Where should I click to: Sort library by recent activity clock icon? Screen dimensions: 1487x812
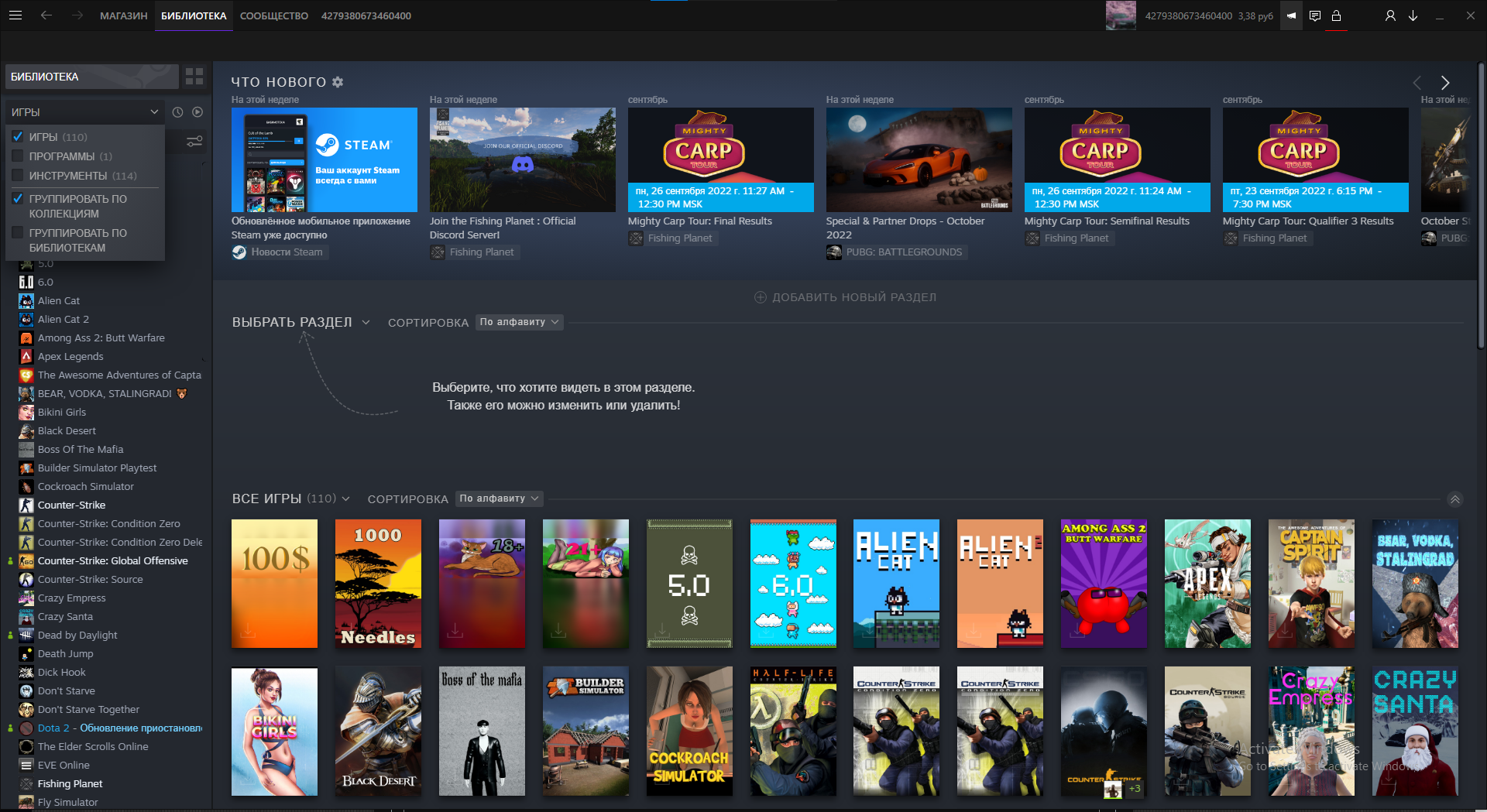click(177, 112)
